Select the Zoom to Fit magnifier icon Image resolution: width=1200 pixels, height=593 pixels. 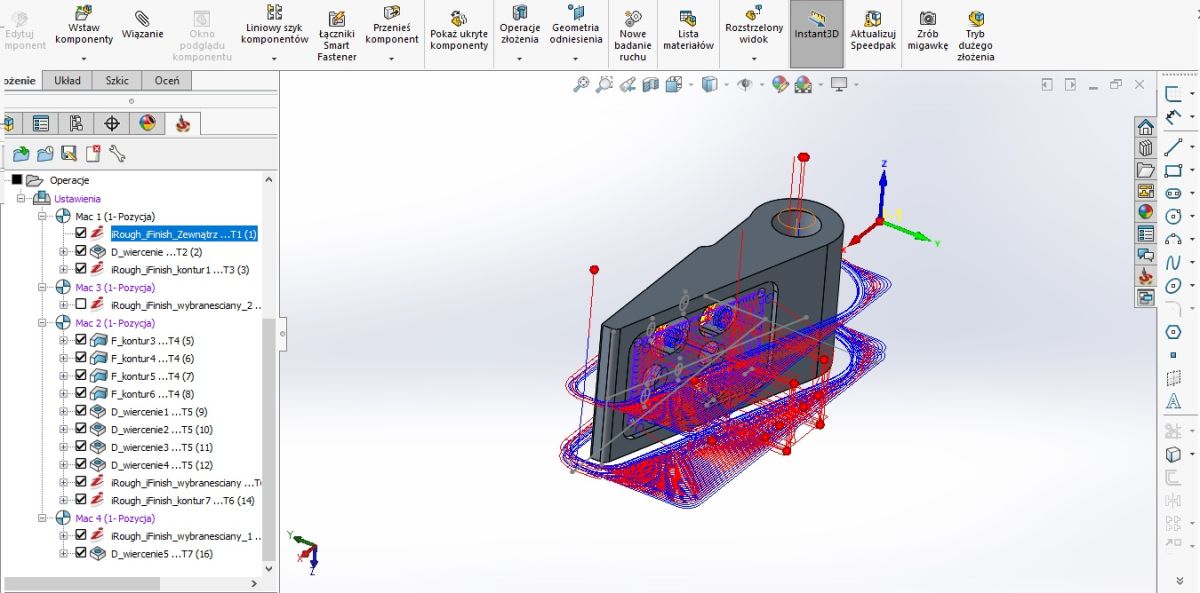(x=580, y=85)
